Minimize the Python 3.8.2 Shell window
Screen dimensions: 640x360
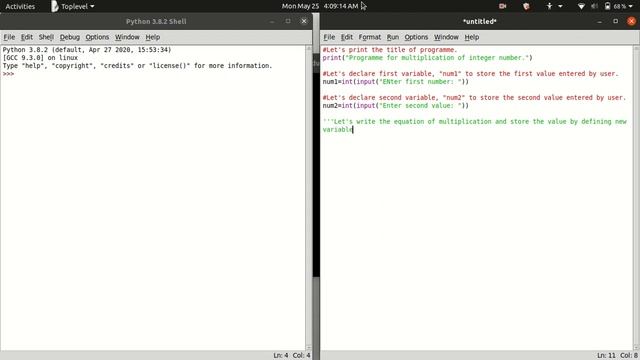click(x=272, y=21)
